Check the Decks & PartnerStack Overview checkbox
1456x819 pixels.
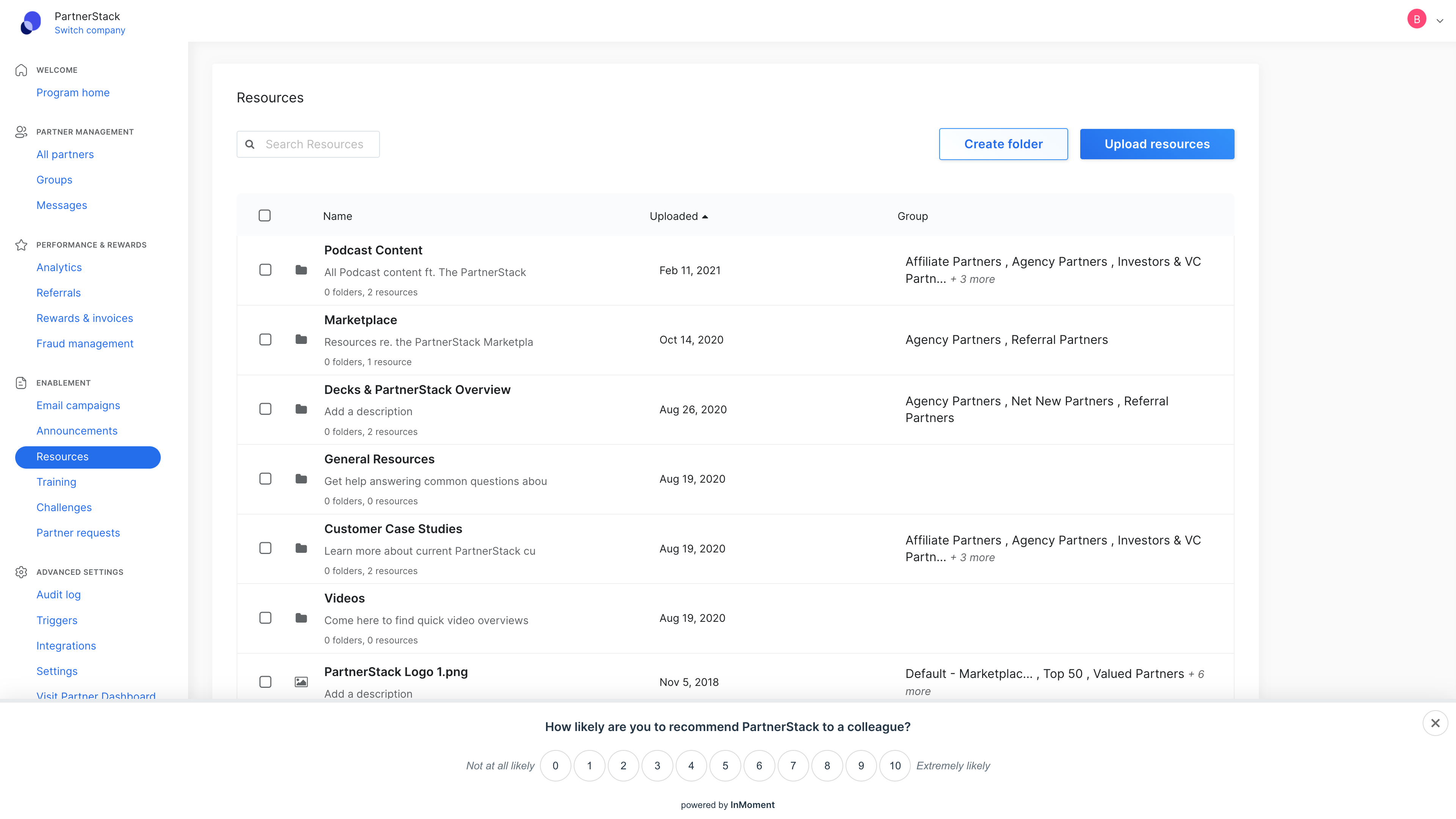[265, 409]
